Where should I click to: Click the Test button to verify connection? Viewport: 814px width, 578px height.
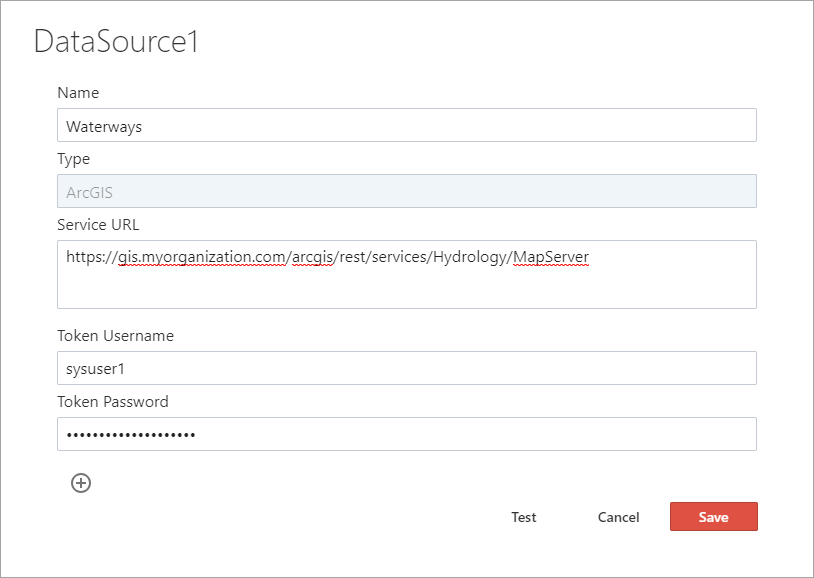click(x=524, y=517)
